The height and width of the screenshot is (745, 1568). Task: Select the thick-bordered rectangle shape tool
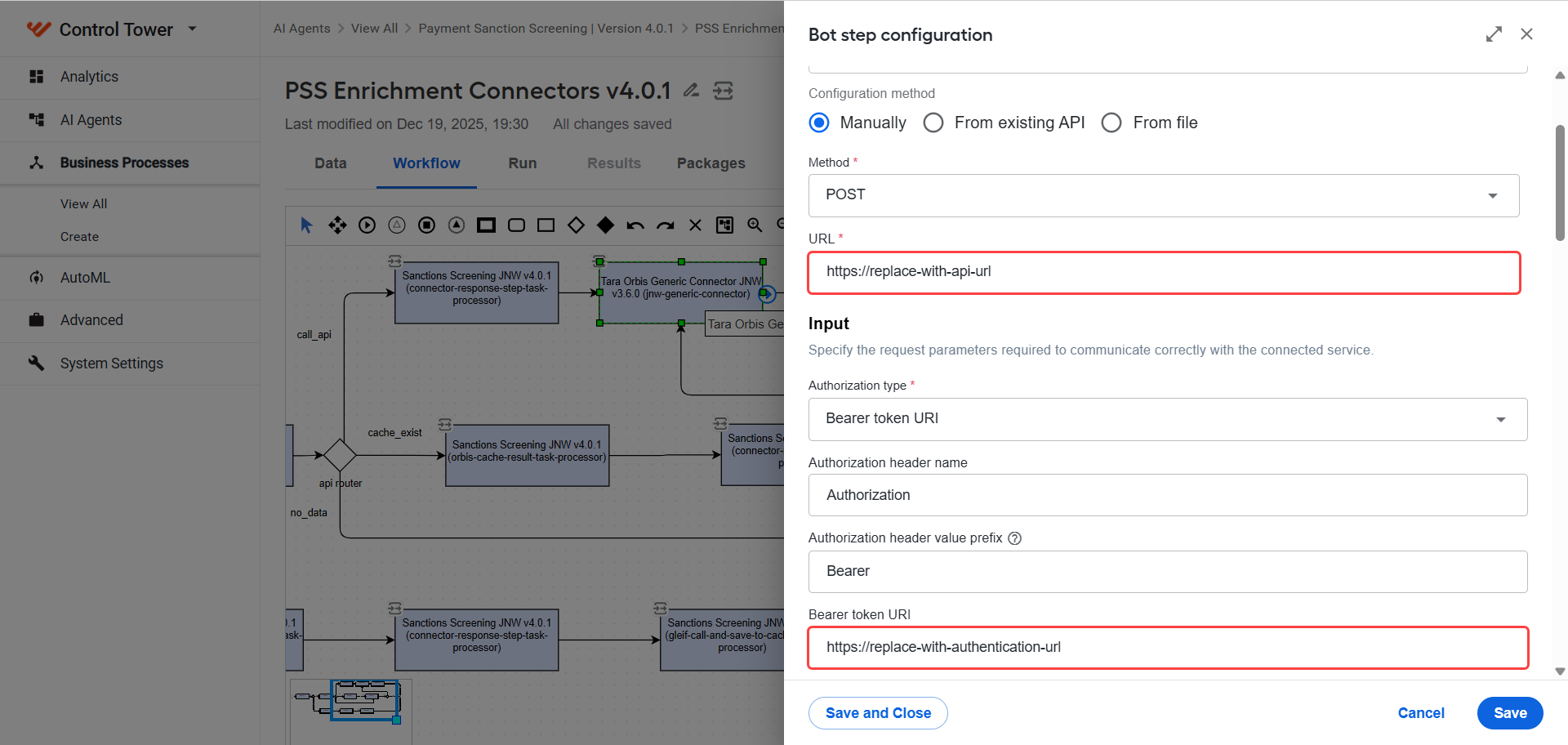[487, 225]
